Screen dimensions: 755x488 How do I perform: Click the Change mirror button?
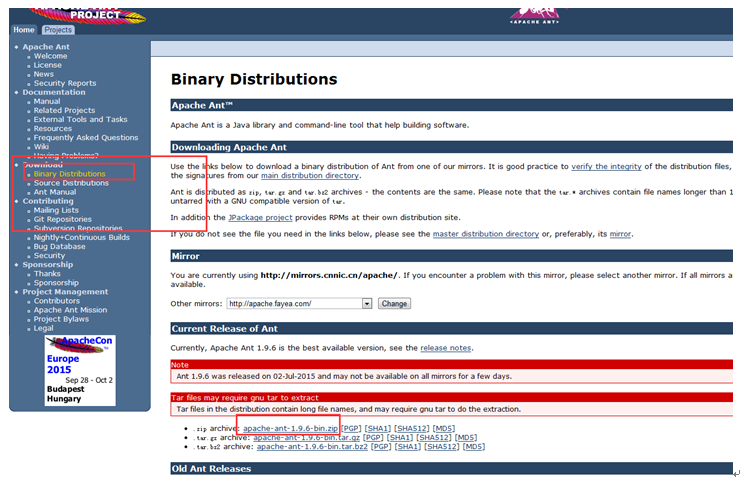pos(394,304)
